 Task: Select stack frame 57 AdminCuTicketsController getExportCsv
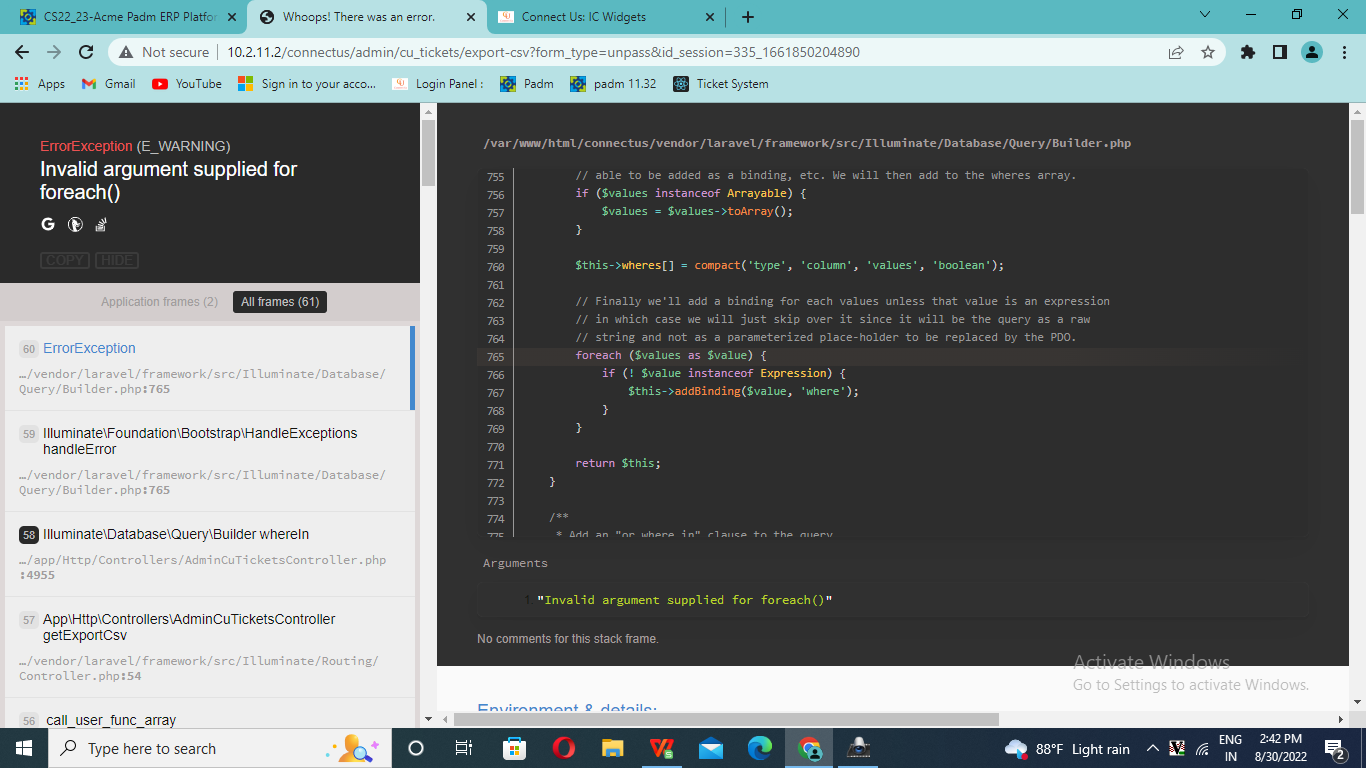tap(209, 647)
